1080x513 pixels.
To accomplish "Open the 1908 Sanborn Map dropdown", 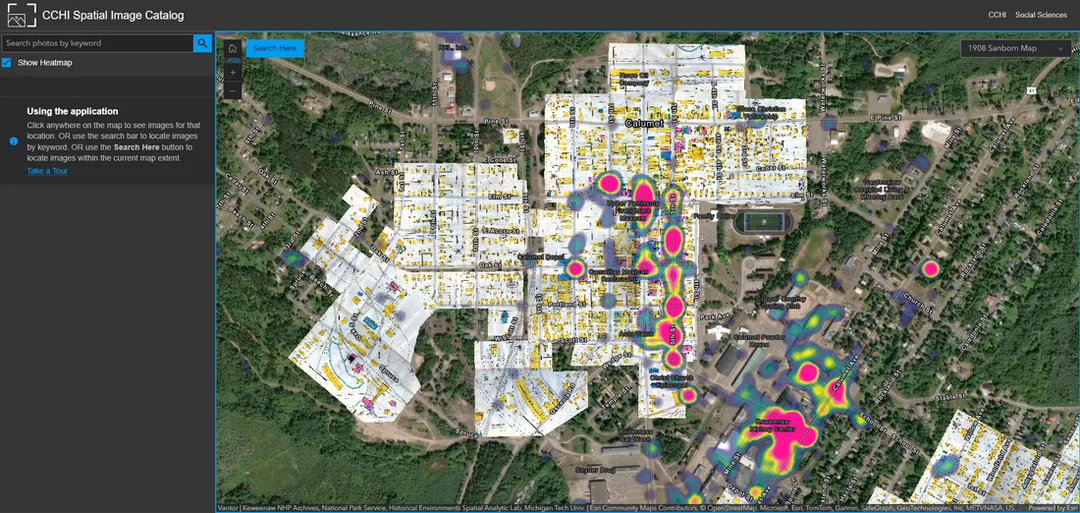I will point(1015,48).
